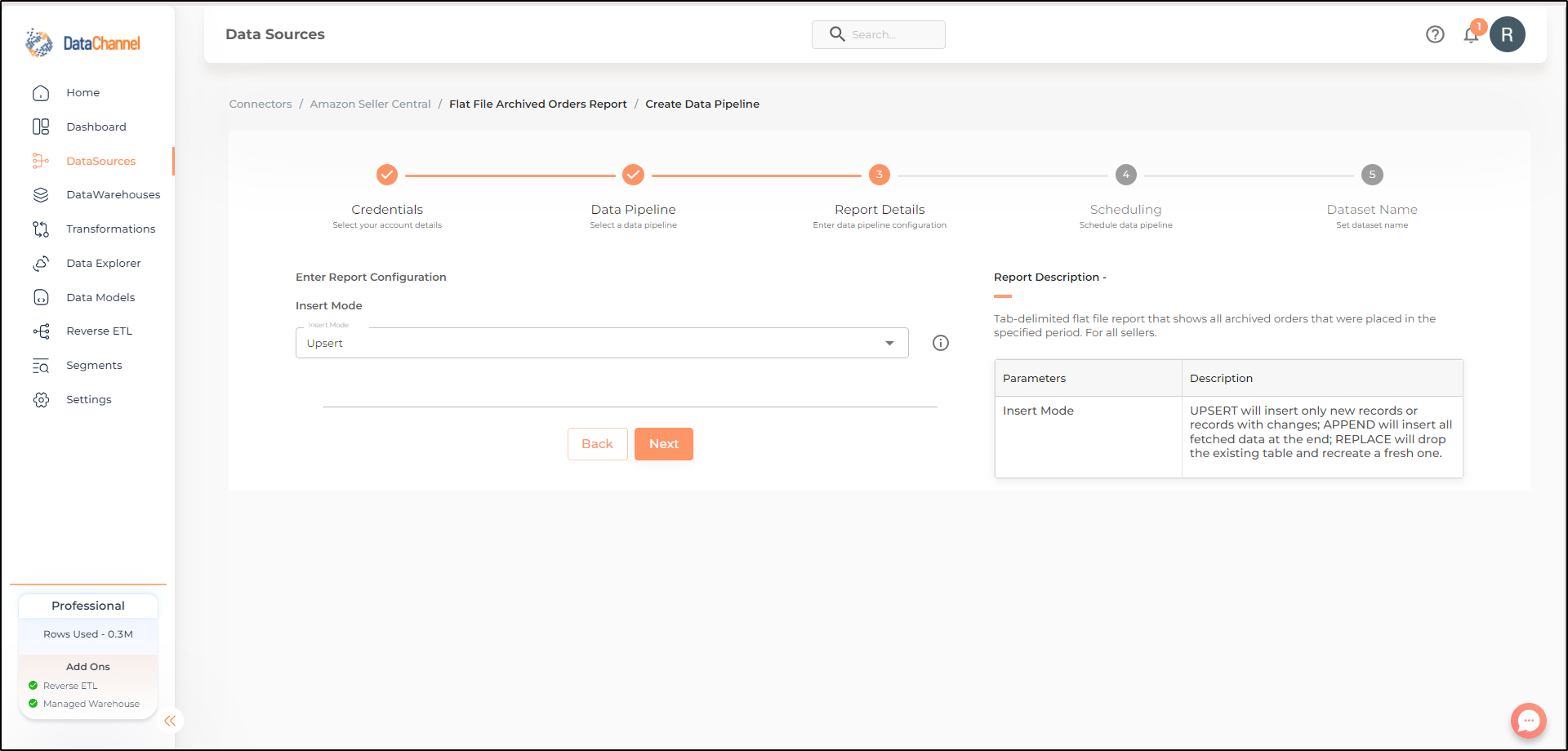
Task: Open Transformations menu item
Action: coord(111,229)
